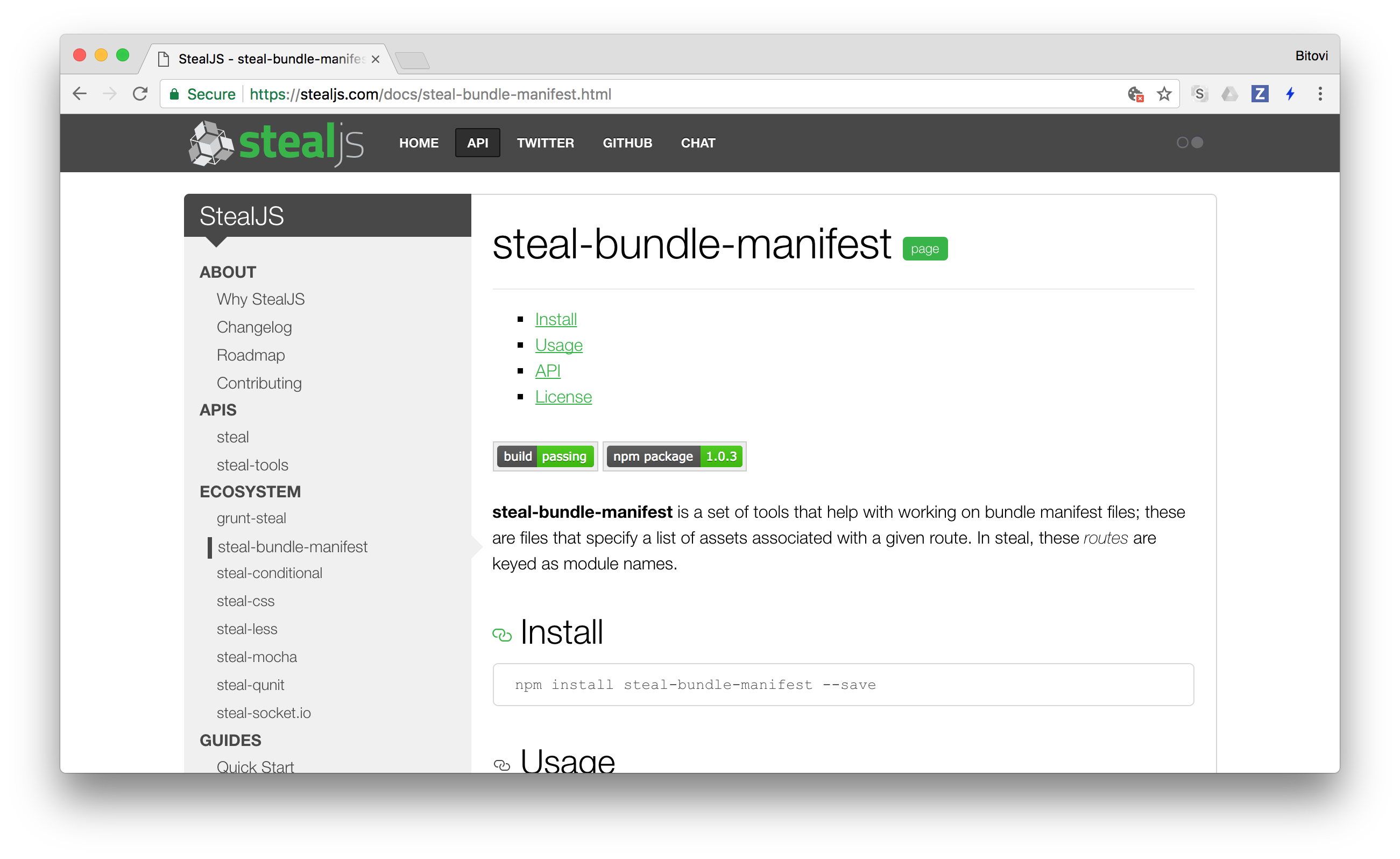Click the StealJS logo

point(276,143)
